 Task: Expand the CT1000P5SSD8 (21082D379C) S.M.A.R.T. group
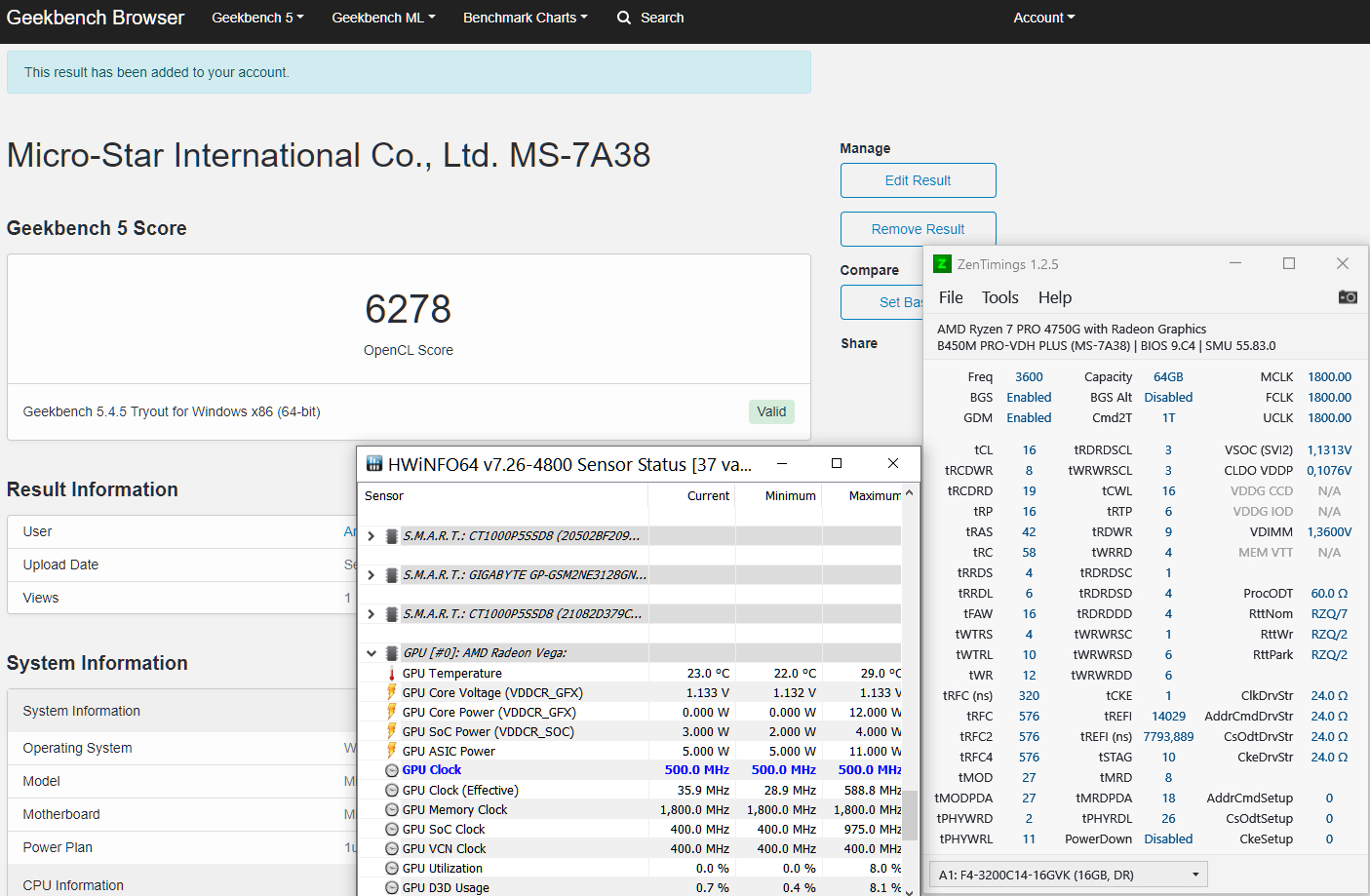(x=371, y=614)
